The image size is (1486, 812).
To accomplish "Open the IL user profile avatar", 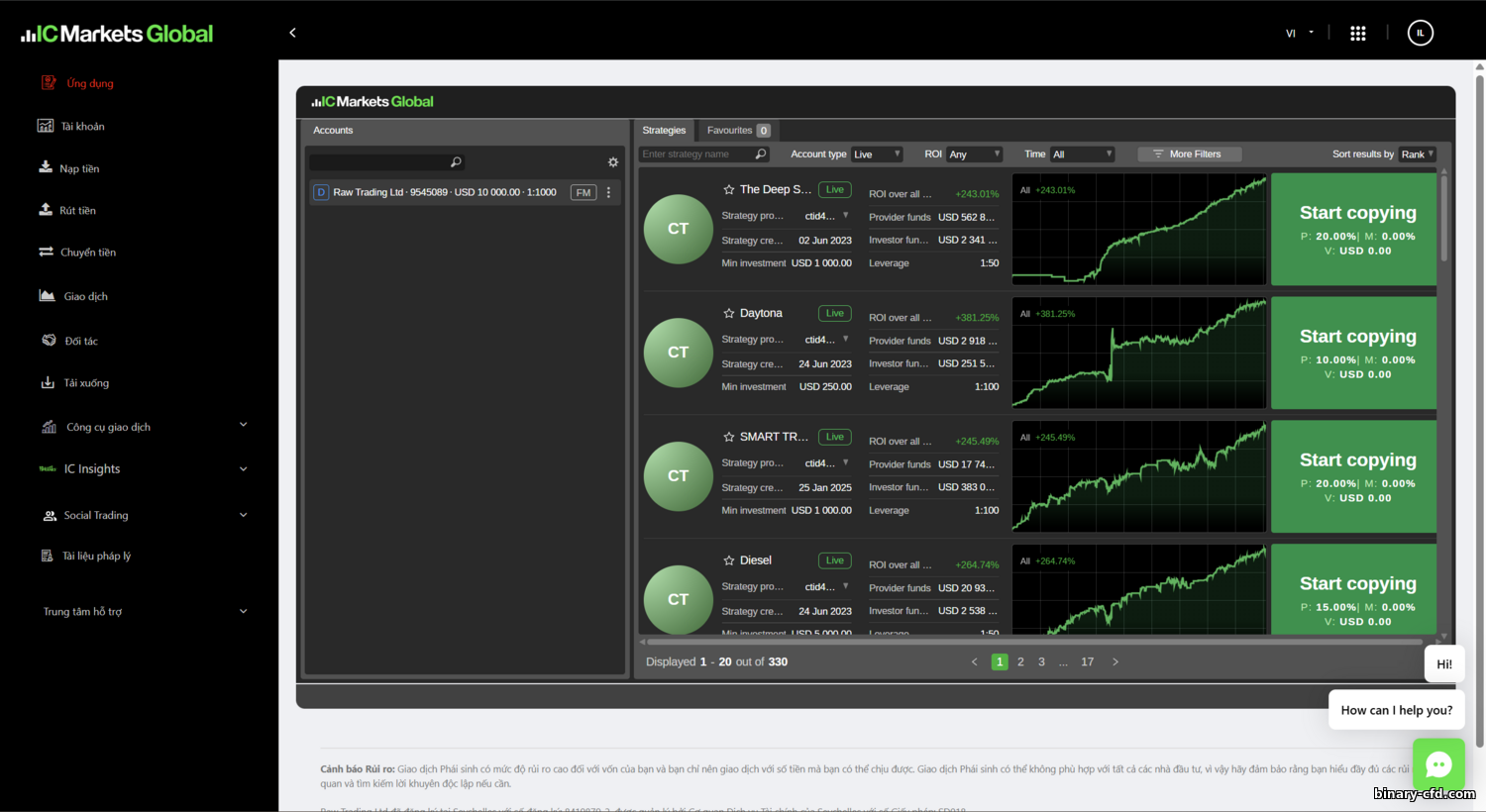I will click(x=1420, y=33).
